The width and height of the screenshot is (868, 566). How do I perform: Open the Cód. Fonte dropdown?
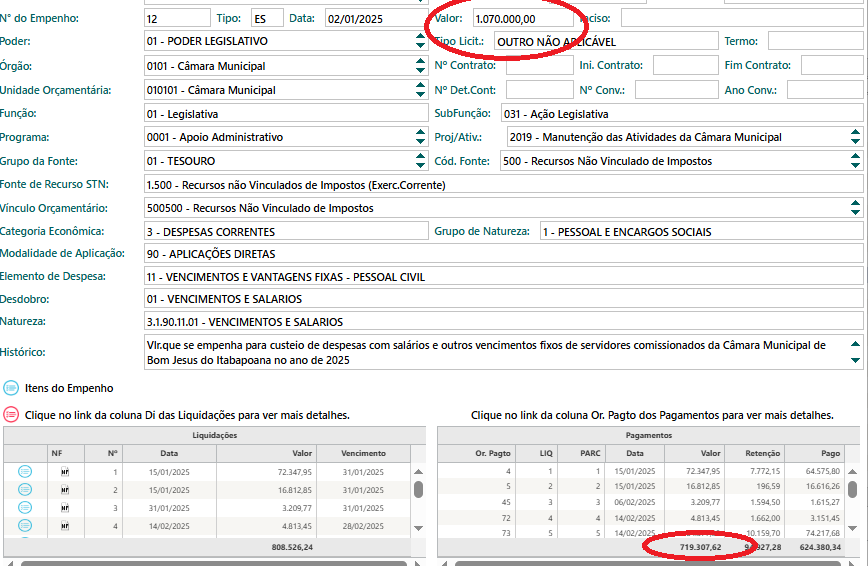855,160
